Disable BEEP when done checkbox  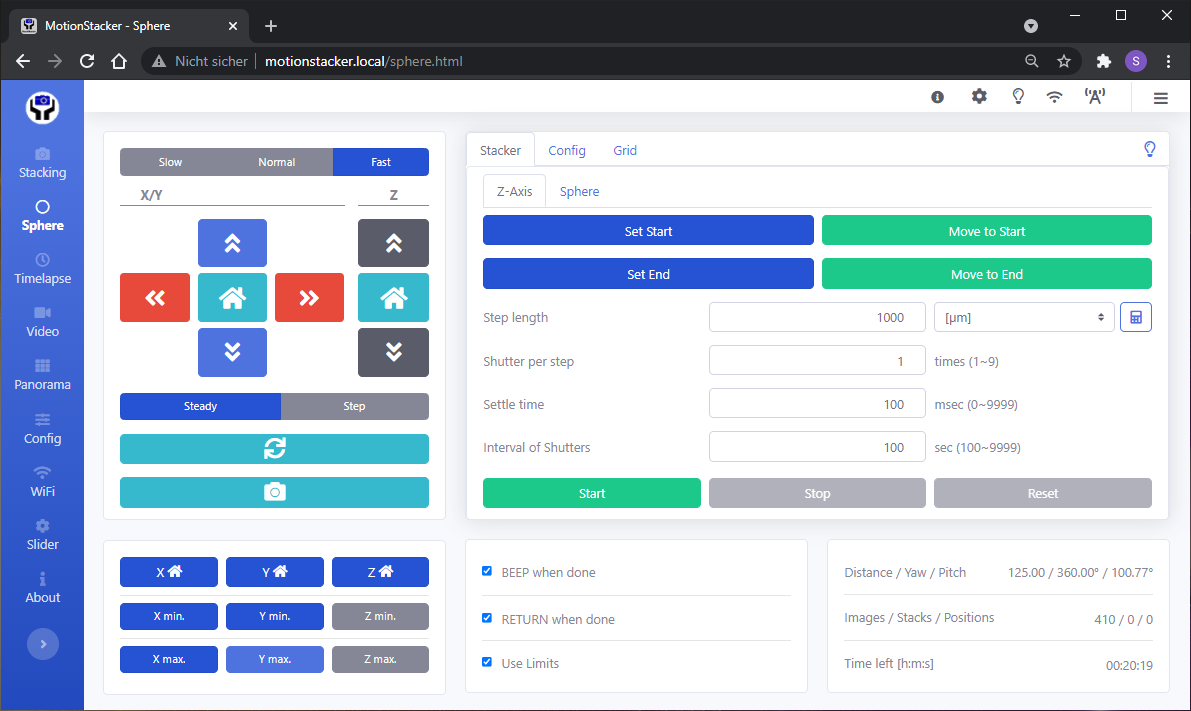pyautogui.click(x=487, y=572)
